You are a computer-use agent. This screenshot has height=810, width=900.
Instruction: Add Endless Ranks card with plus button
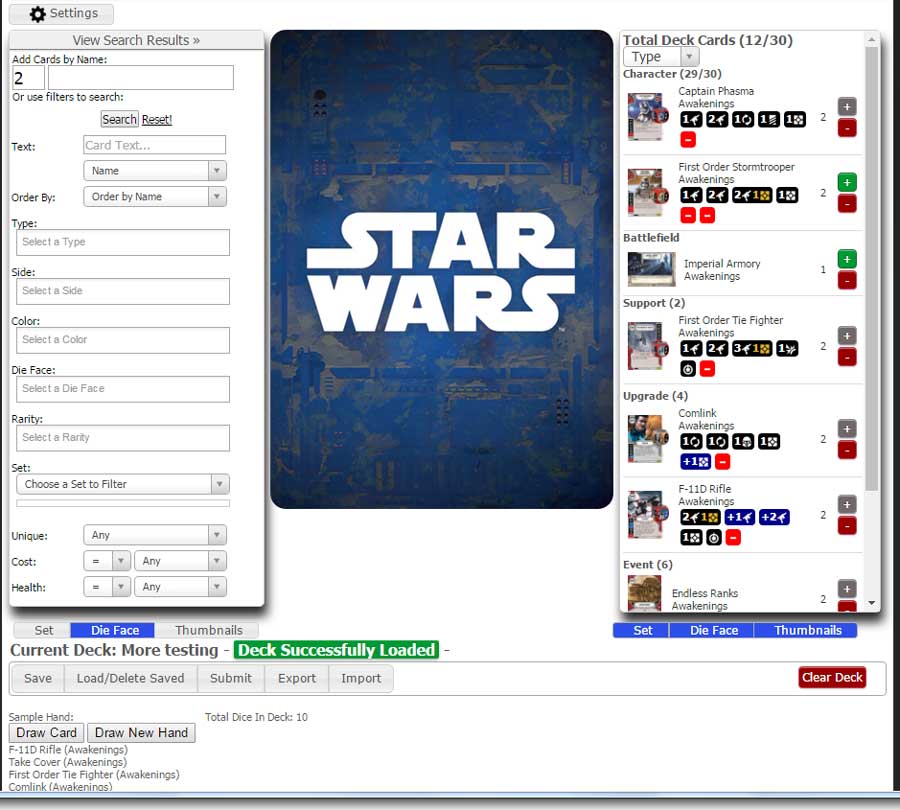(847, 589)
